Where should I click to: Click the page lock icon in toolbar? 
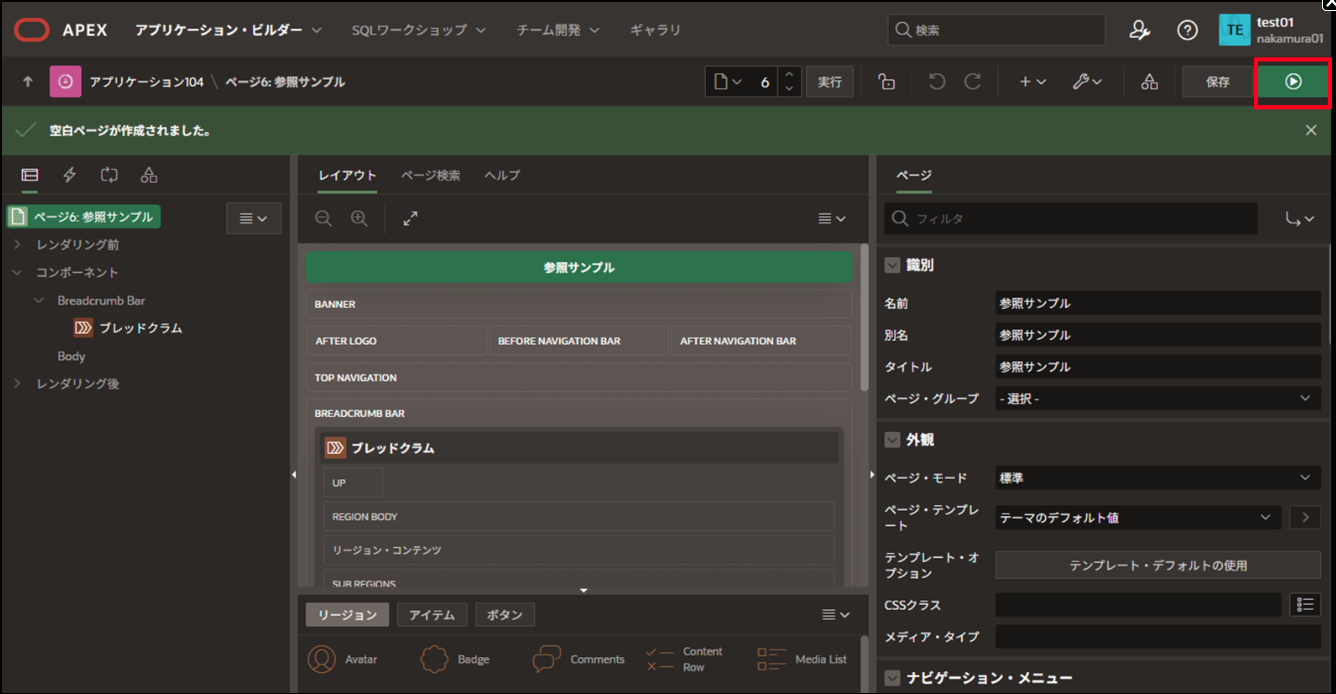886,82
